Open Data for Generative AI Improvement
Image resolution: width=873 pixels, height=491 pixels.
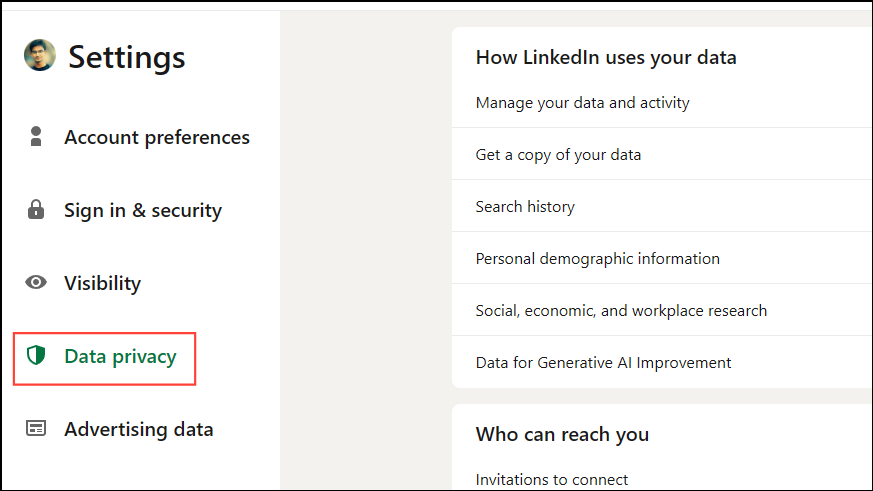603,362
